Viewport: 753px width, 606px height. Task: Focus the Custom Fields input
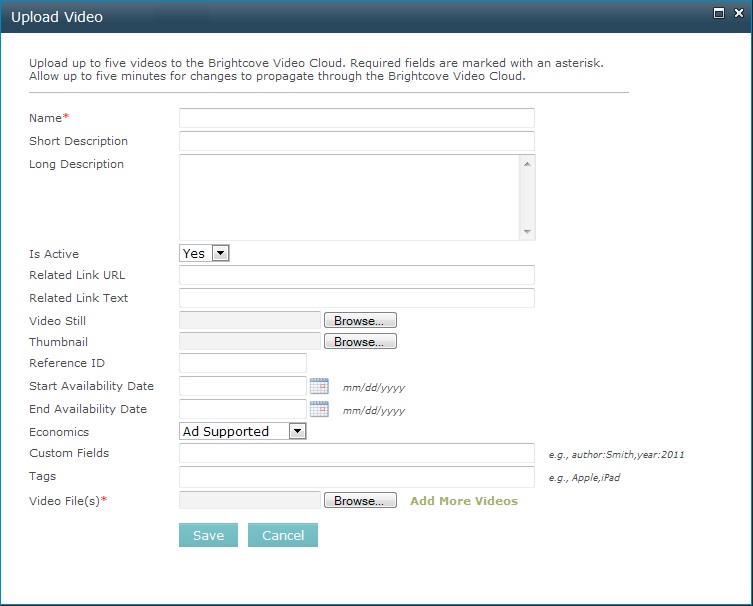357,453
